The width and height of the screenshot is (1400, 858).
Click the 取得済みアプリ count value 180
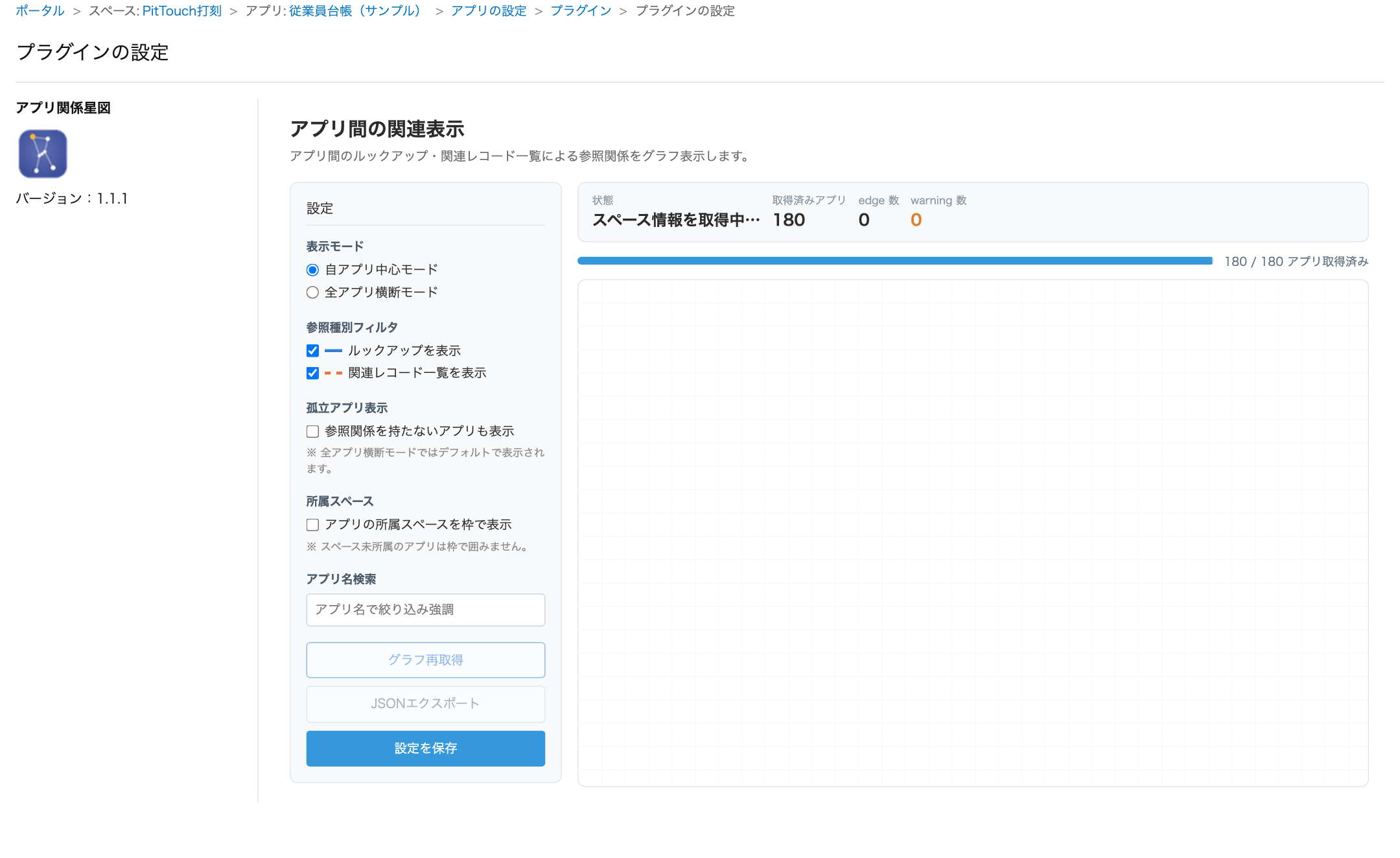coord(789,220)
